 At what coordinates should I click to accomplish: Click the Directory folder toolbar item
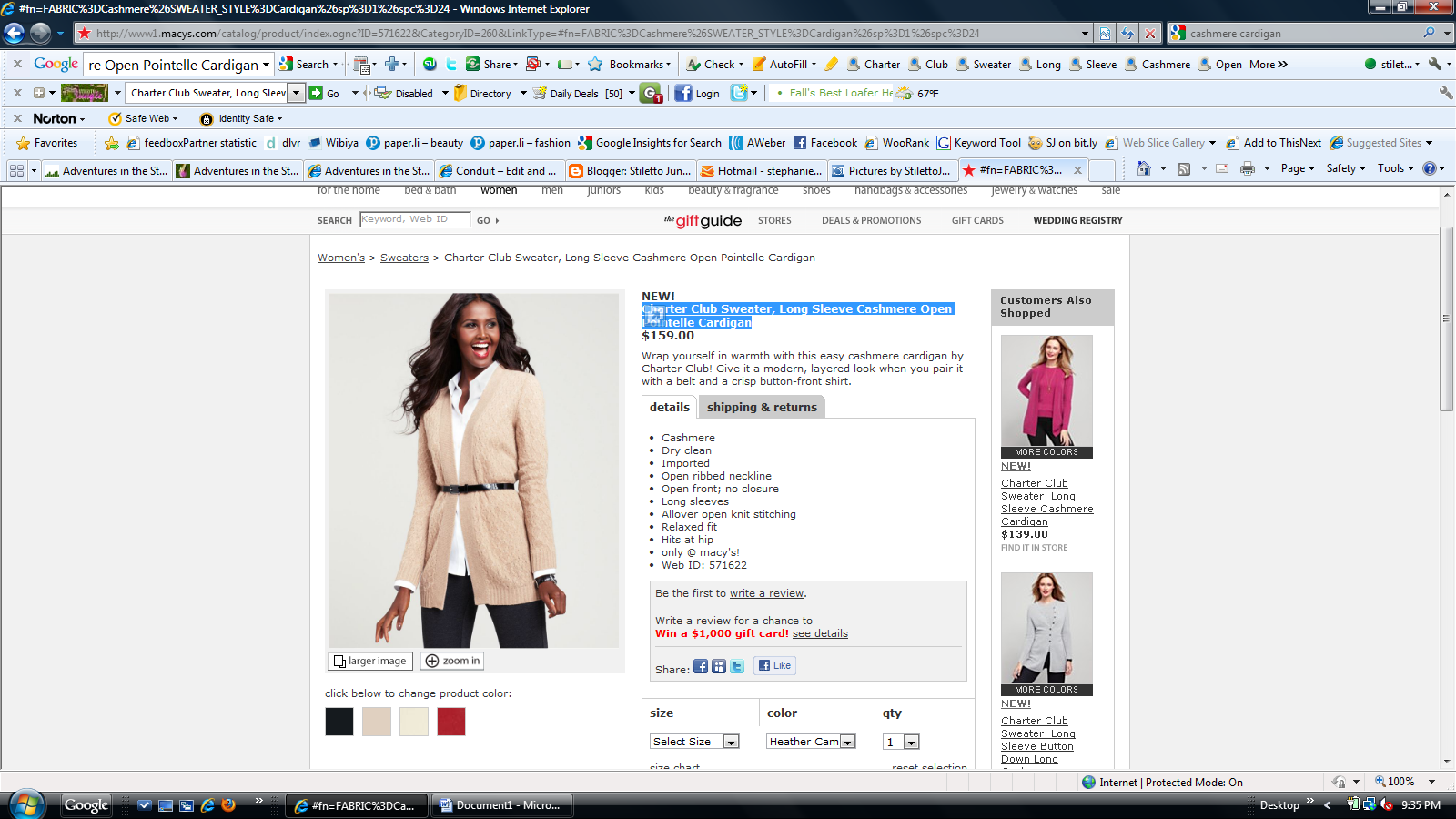(482, 93)
